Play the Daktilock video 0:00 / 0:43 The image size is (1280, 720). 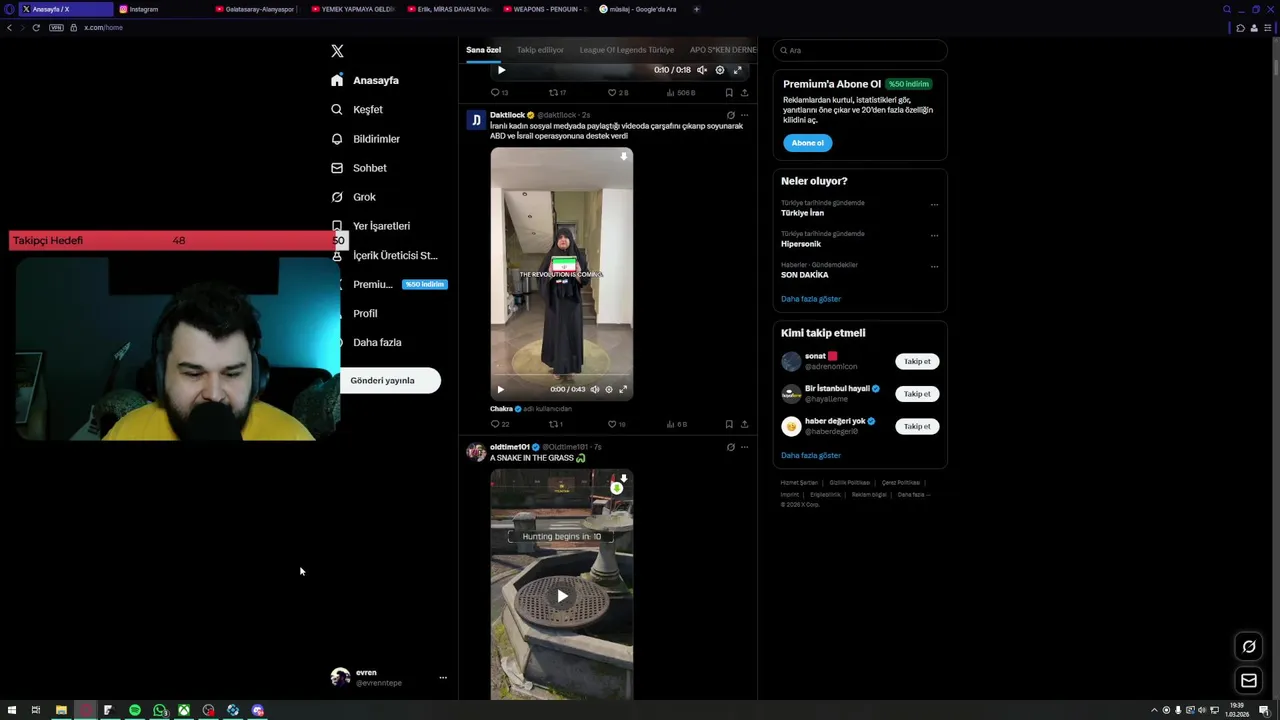tap(501, 389)
